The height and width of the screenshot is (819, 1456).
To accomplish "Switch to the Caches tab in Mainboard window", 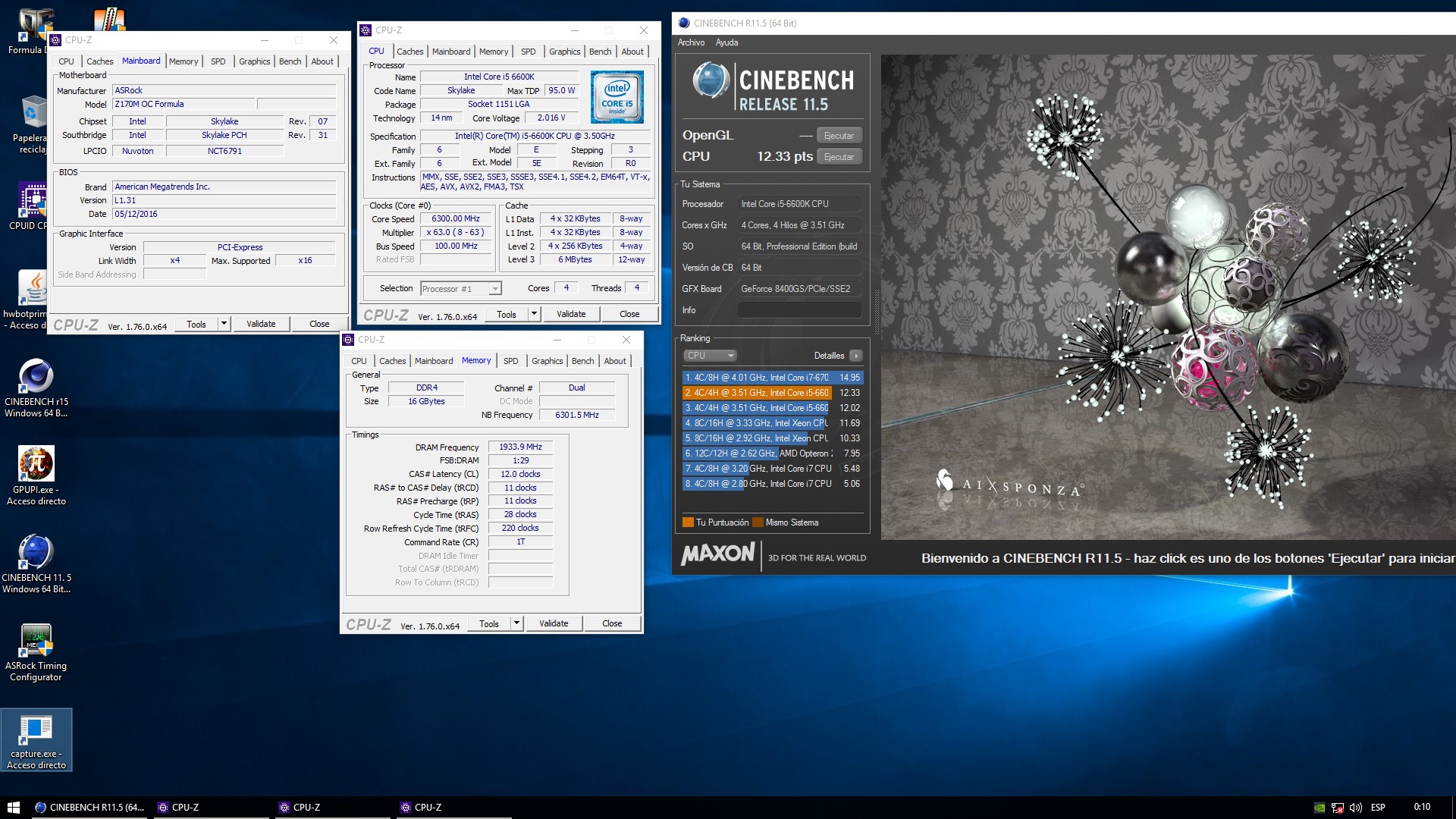I will (99, 61).
